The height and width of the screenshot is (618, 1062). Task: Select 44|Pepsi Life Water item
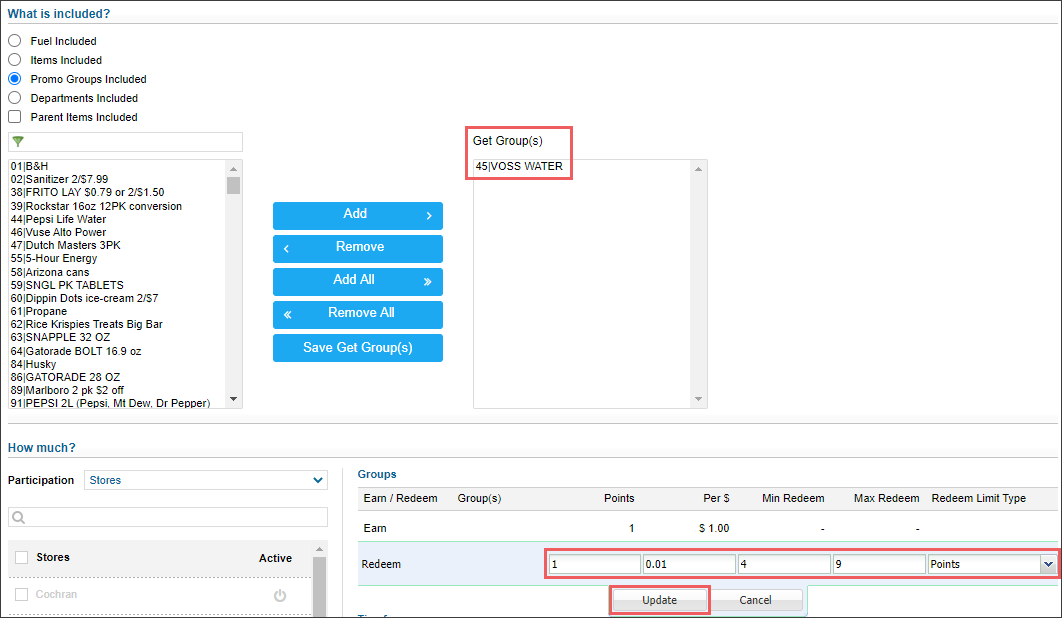point(58,219)
